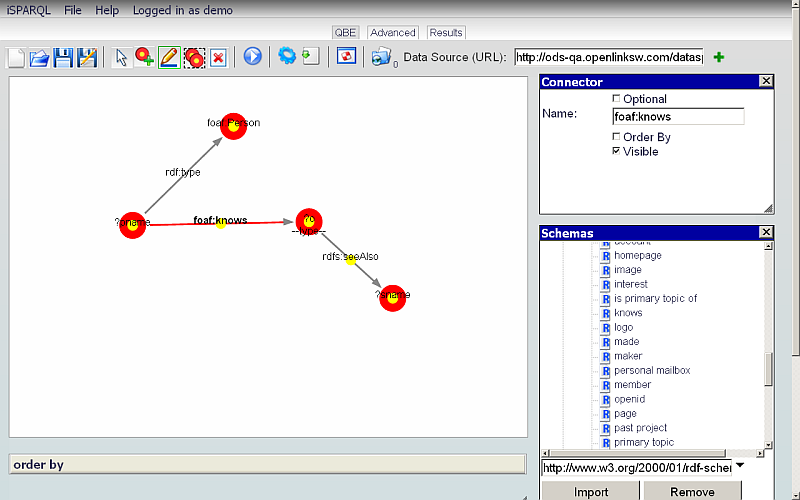This screenshot has height=500, width=800.
Task: Click the Schemas vertical scrollbar thumb
Action: [768, 369]
